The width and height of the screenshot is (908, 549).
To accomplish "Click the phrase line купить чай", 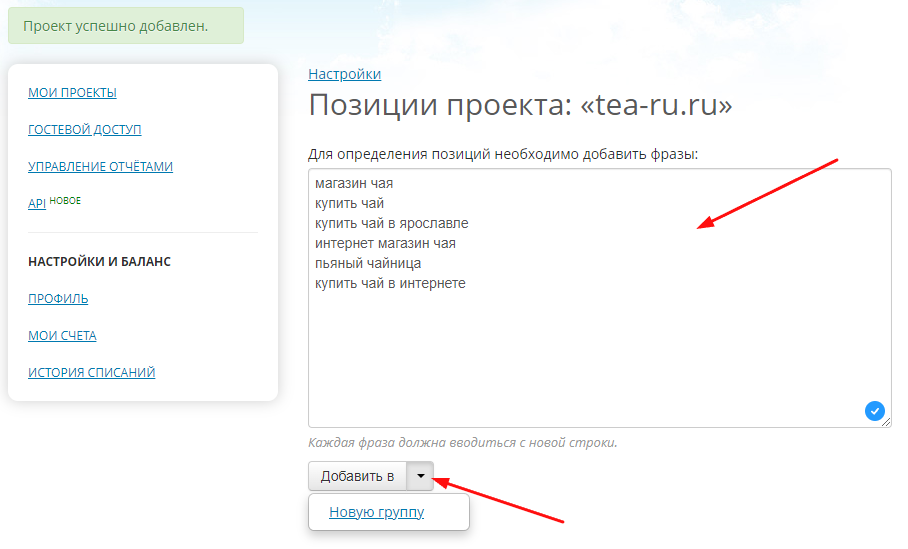I will [x=349, y=204].
